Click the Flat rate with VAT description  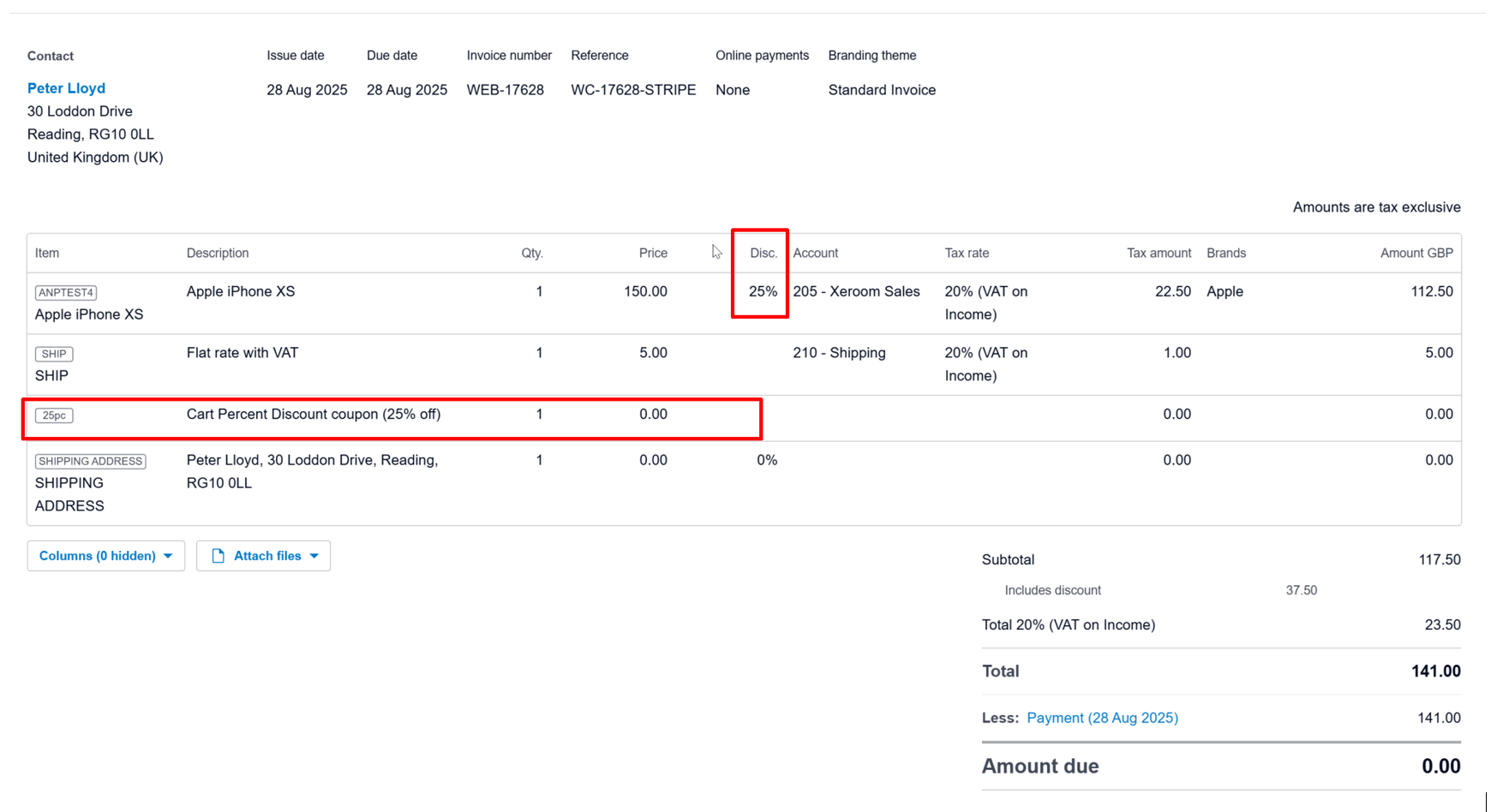coord(242,353)
